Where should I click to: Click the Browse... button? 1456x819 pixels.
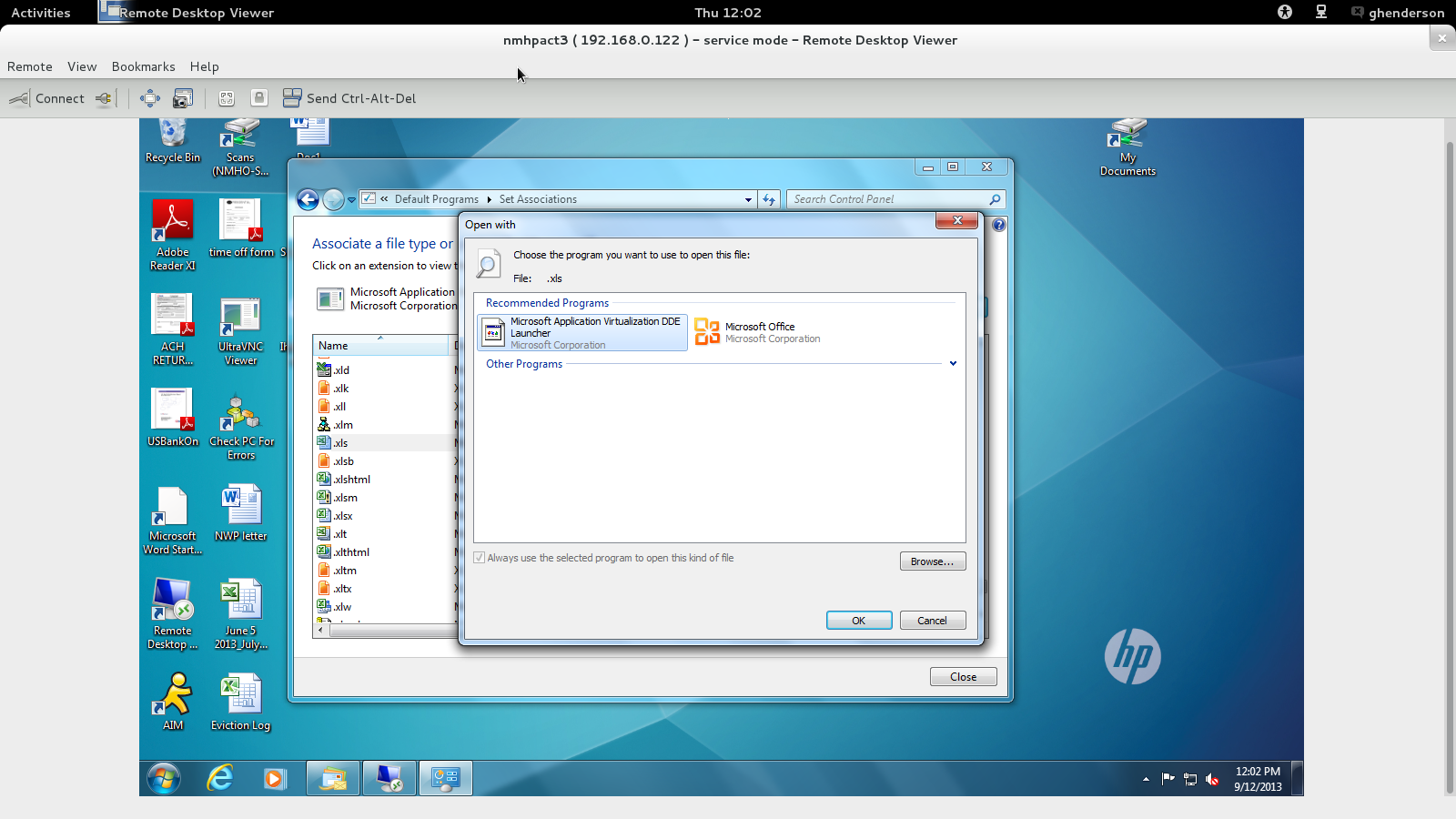tap(932, 561)
